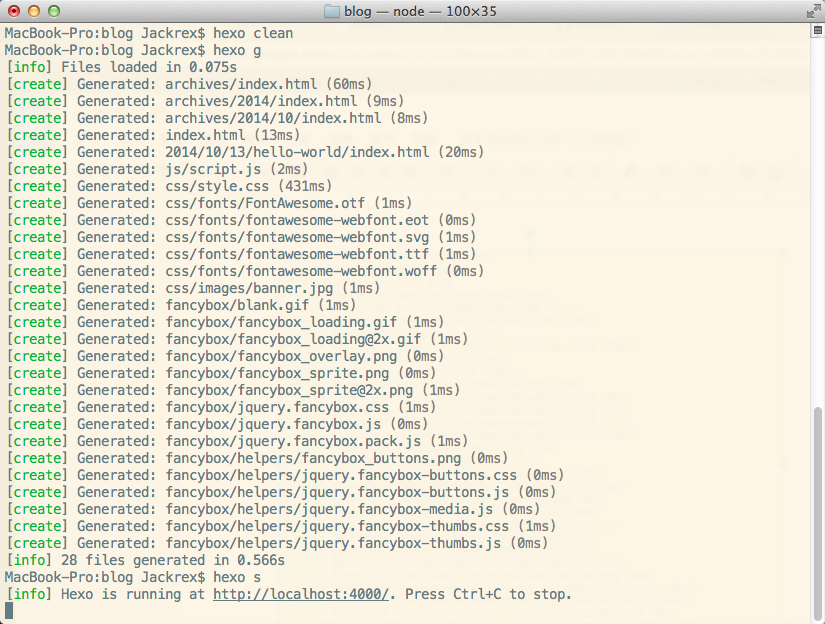The height and width of the screenshot is (624, 825).
Task: Click 'css/fonts/FontAwesome.otf' entry
Action: 265,203
